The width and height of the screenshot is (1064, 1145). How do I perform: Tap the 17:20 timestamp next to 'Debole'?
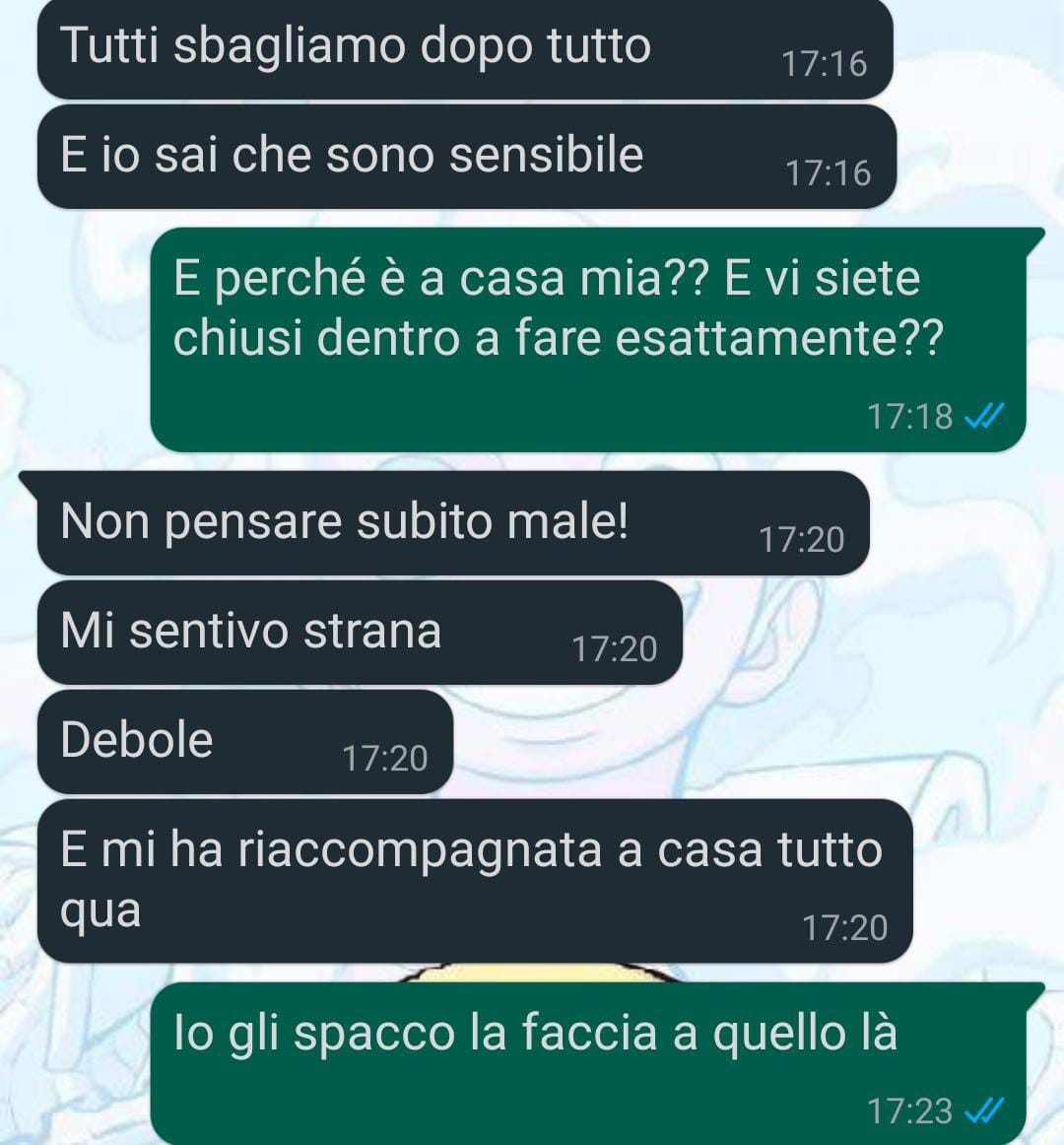[385, 759]
